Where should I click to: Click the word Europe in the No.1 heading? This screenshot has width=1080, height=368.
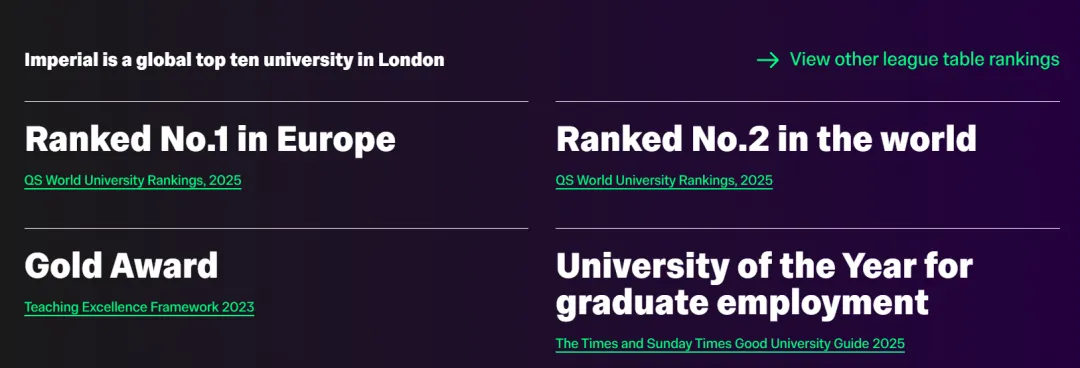click(336, 140)
